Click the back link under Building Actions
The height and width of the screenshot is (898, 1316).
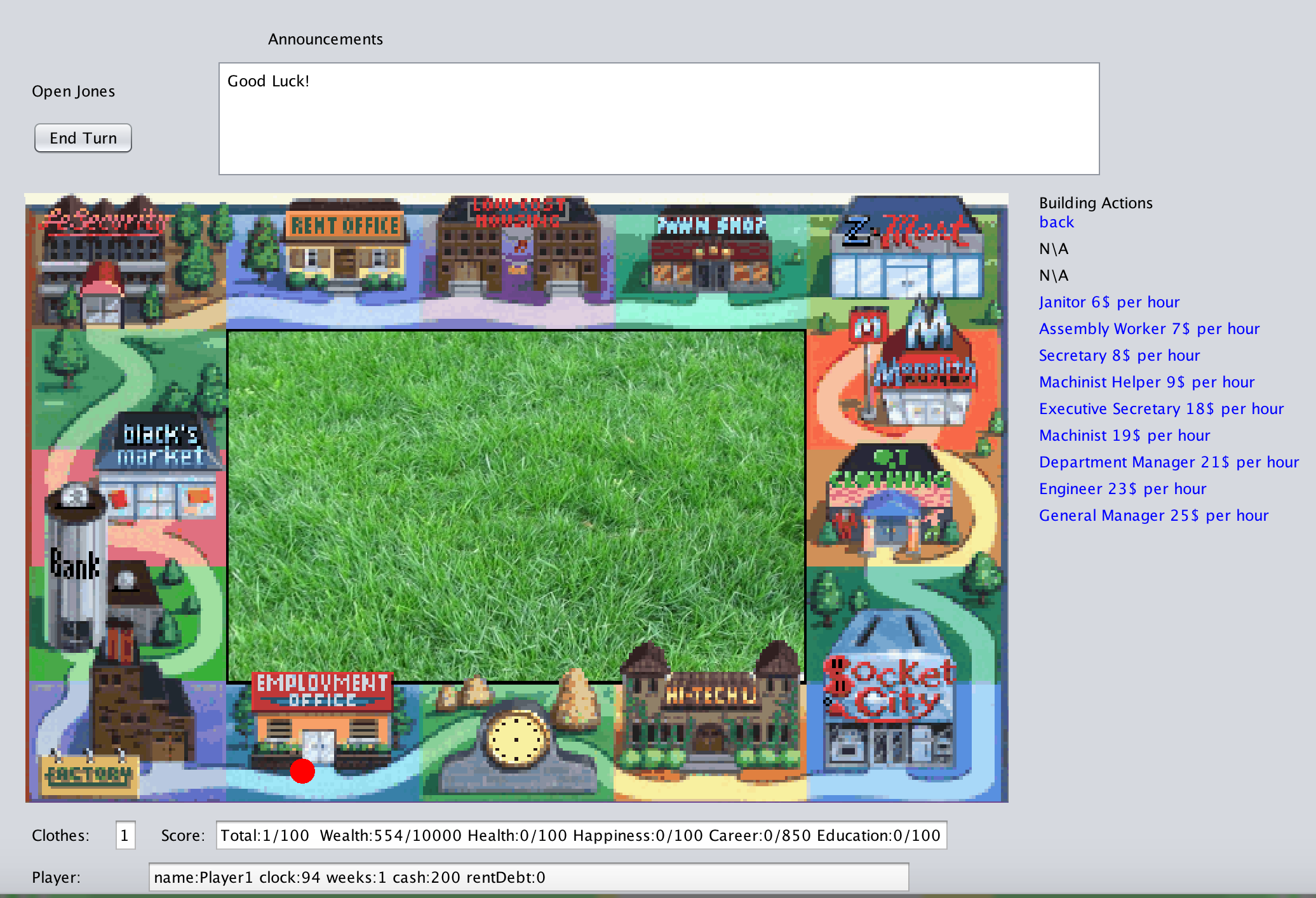click(1056, 222)
